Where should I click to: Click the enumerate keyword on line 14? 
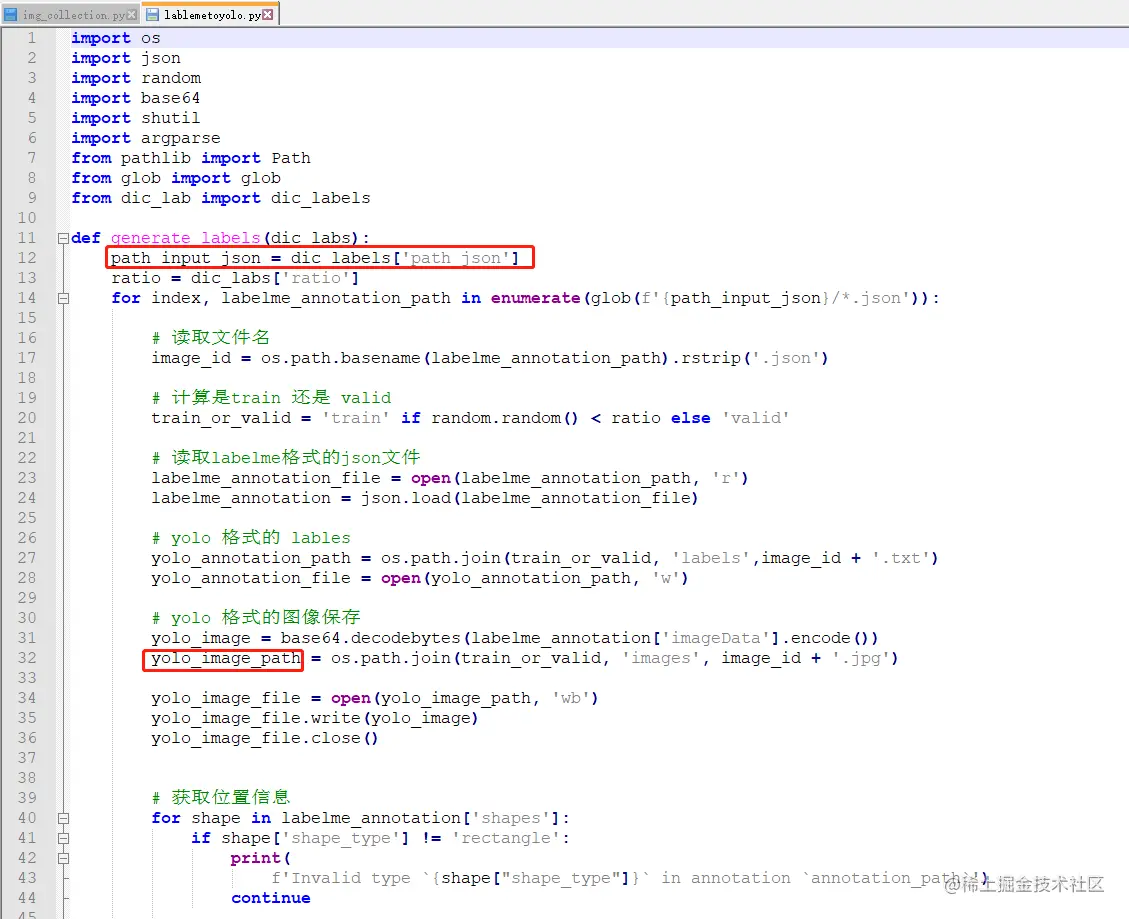coord(536,298)
